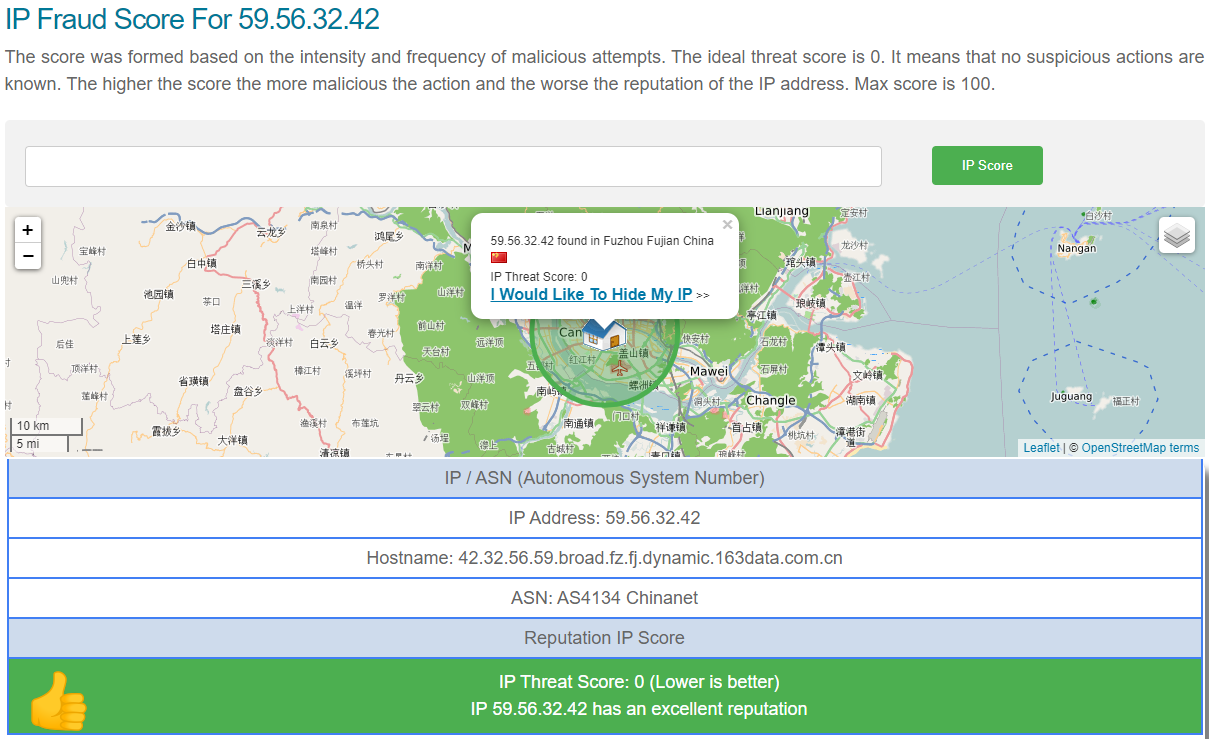1209x739 pixels.
Task: Click 'IP Threat Score: 0 (Lower is better)' text
Action: pyautogui.click(x=639, y=682)
